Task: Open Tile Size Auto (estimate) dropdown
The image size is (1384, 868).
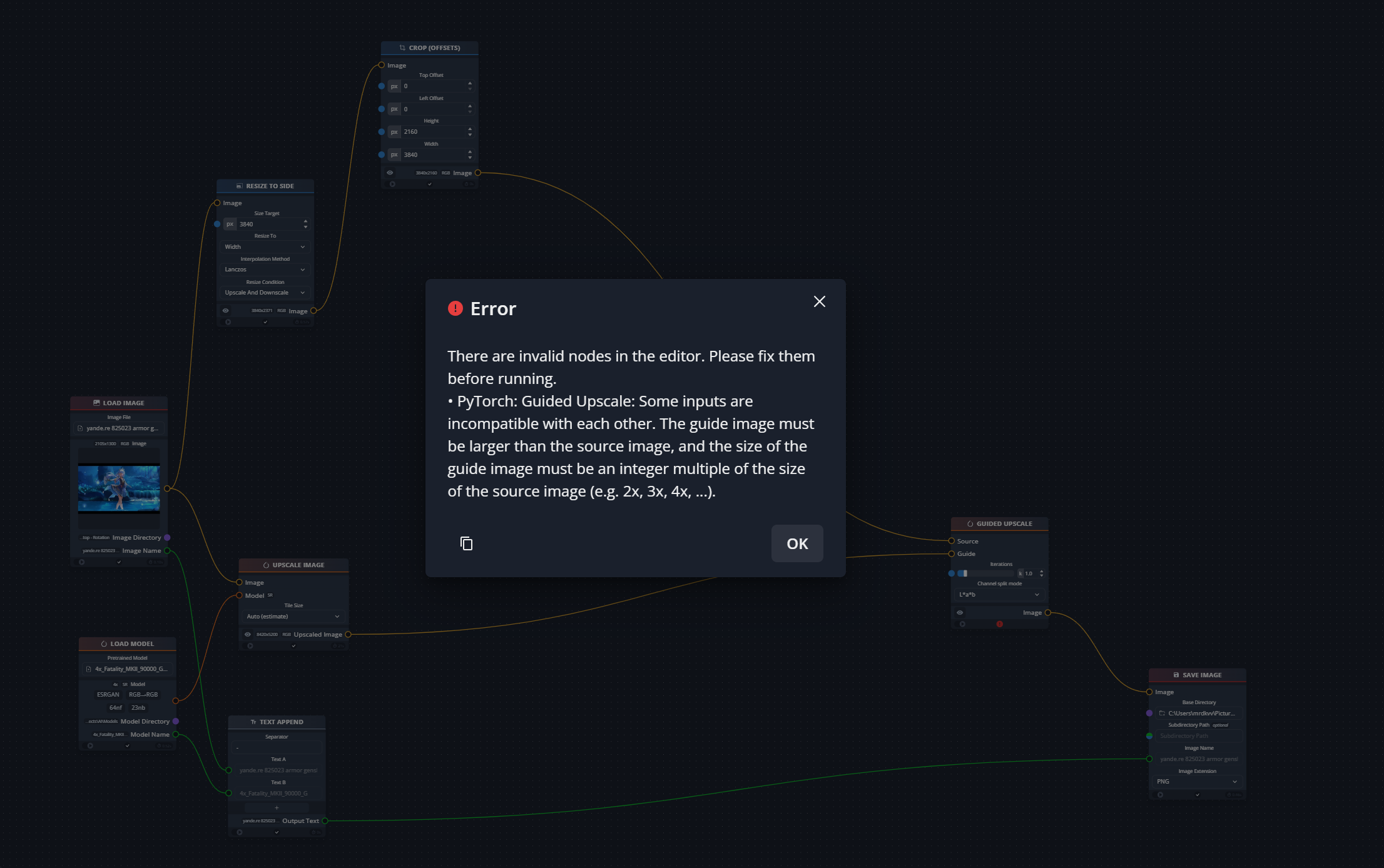Action: [x=293, y=617]
